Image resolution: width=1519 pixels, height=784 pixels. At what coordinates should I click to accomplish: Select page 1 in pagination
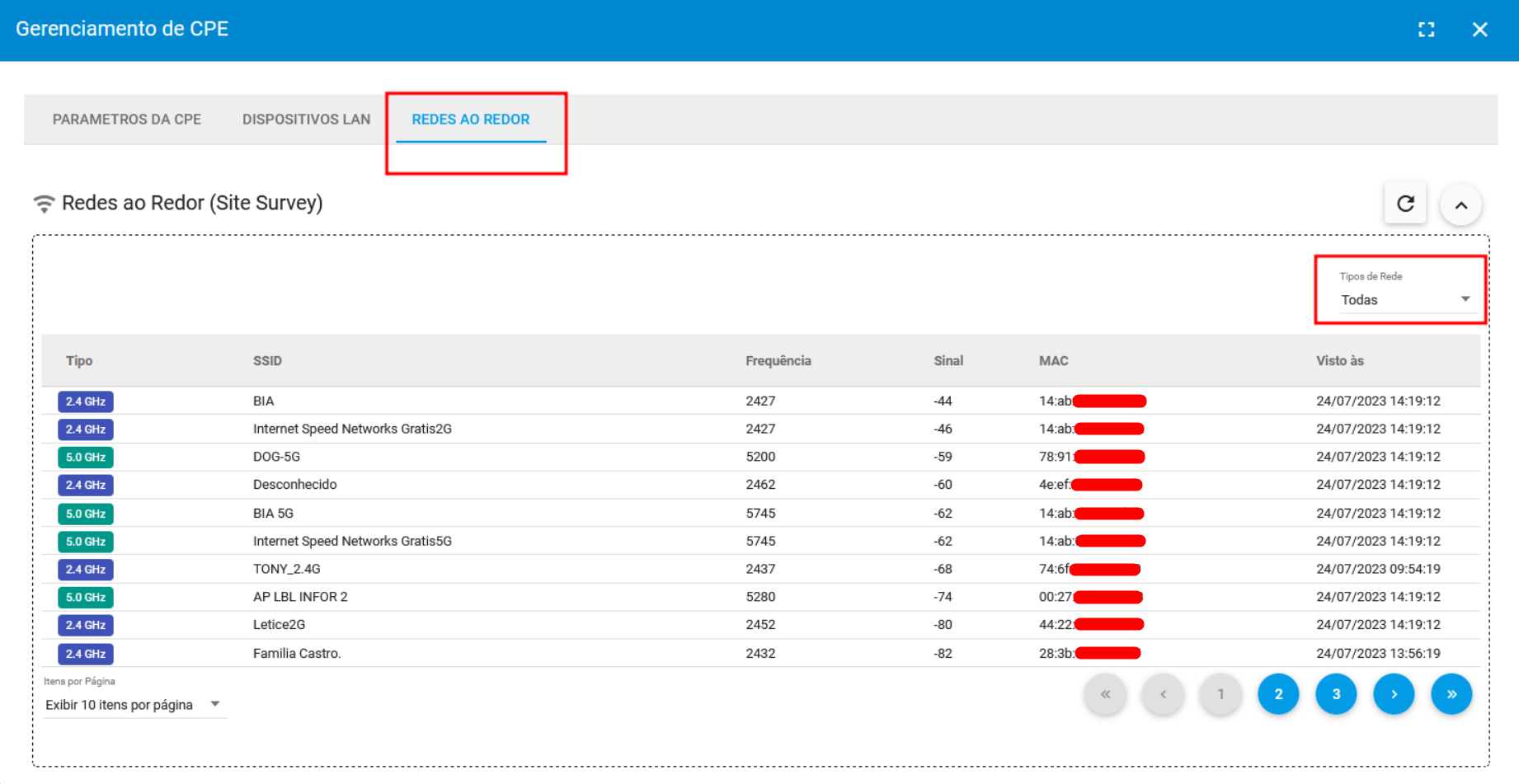click(x=1220, y=694)
